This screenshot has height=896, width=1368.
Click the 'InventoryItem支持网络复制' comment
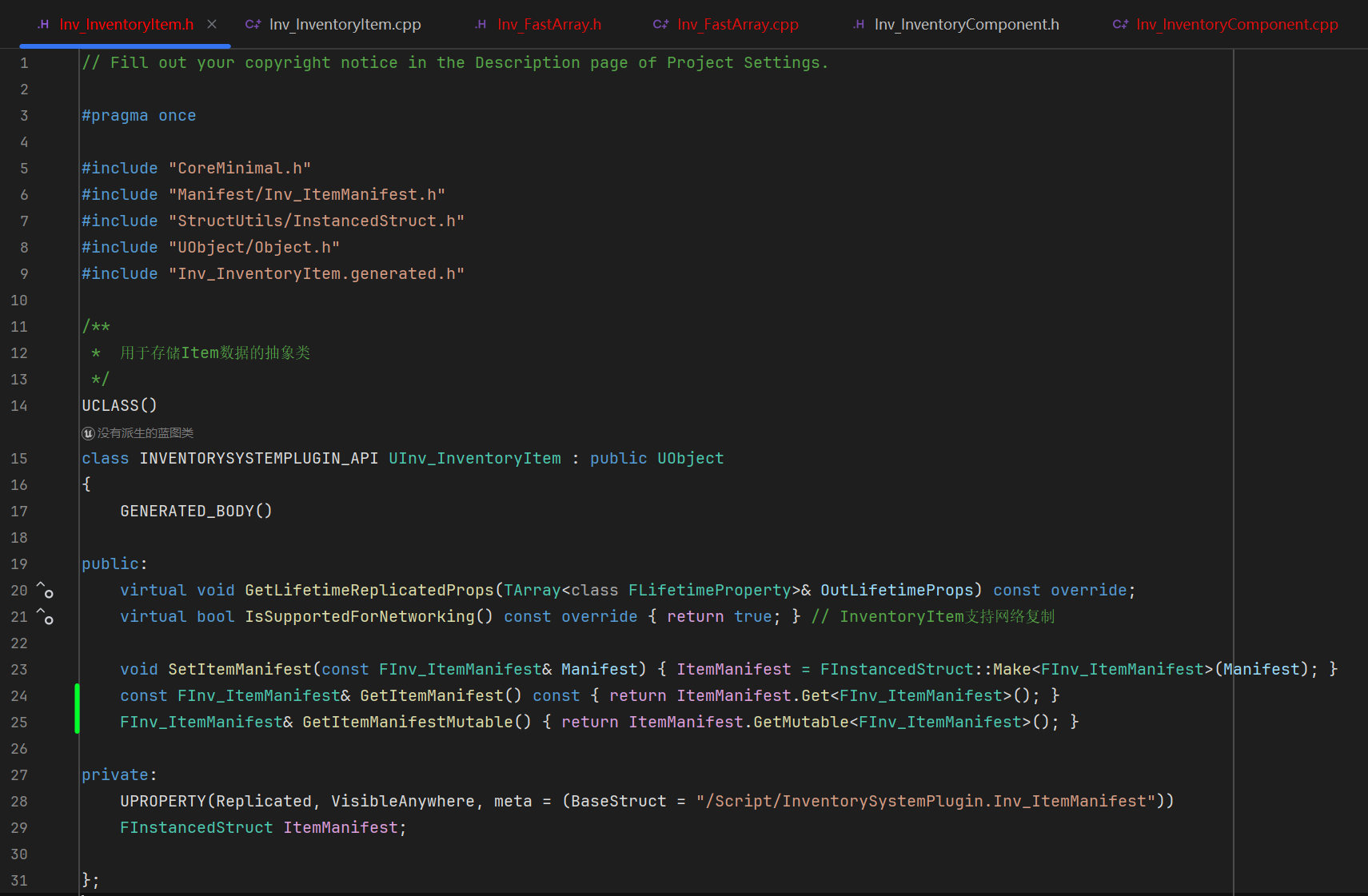934,617
